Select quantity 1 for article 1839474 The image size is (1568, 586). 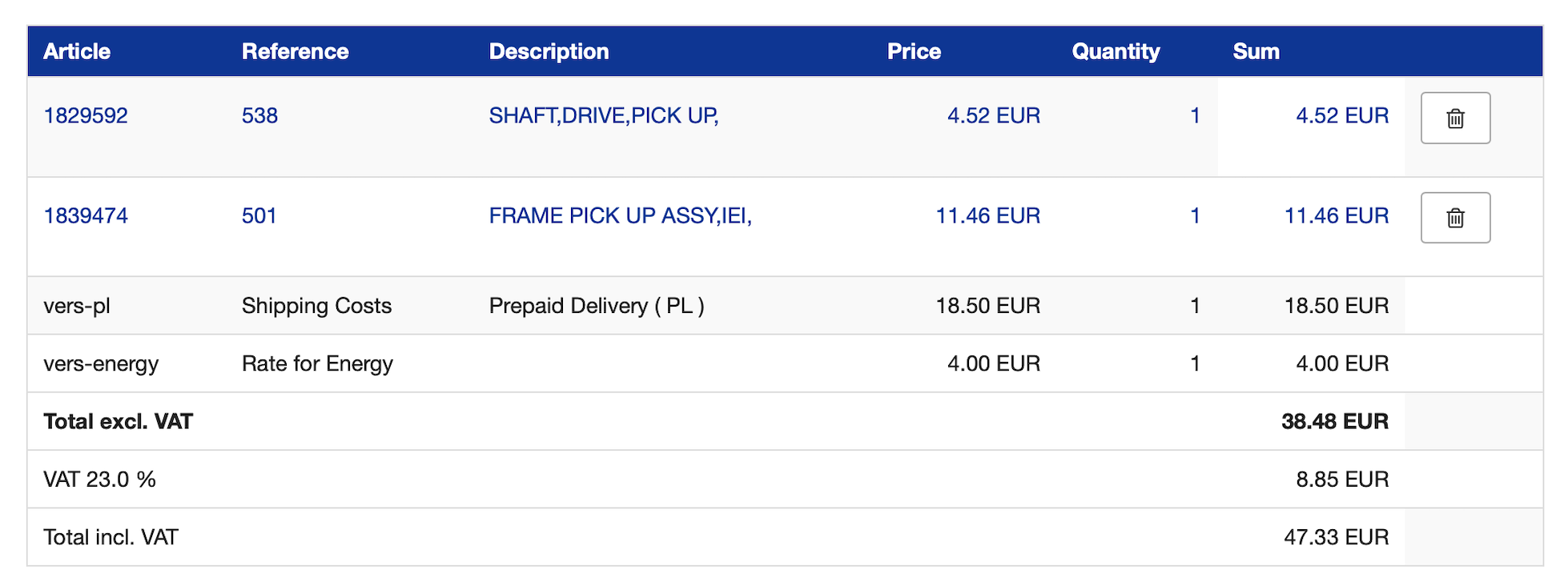point(1195,215)
